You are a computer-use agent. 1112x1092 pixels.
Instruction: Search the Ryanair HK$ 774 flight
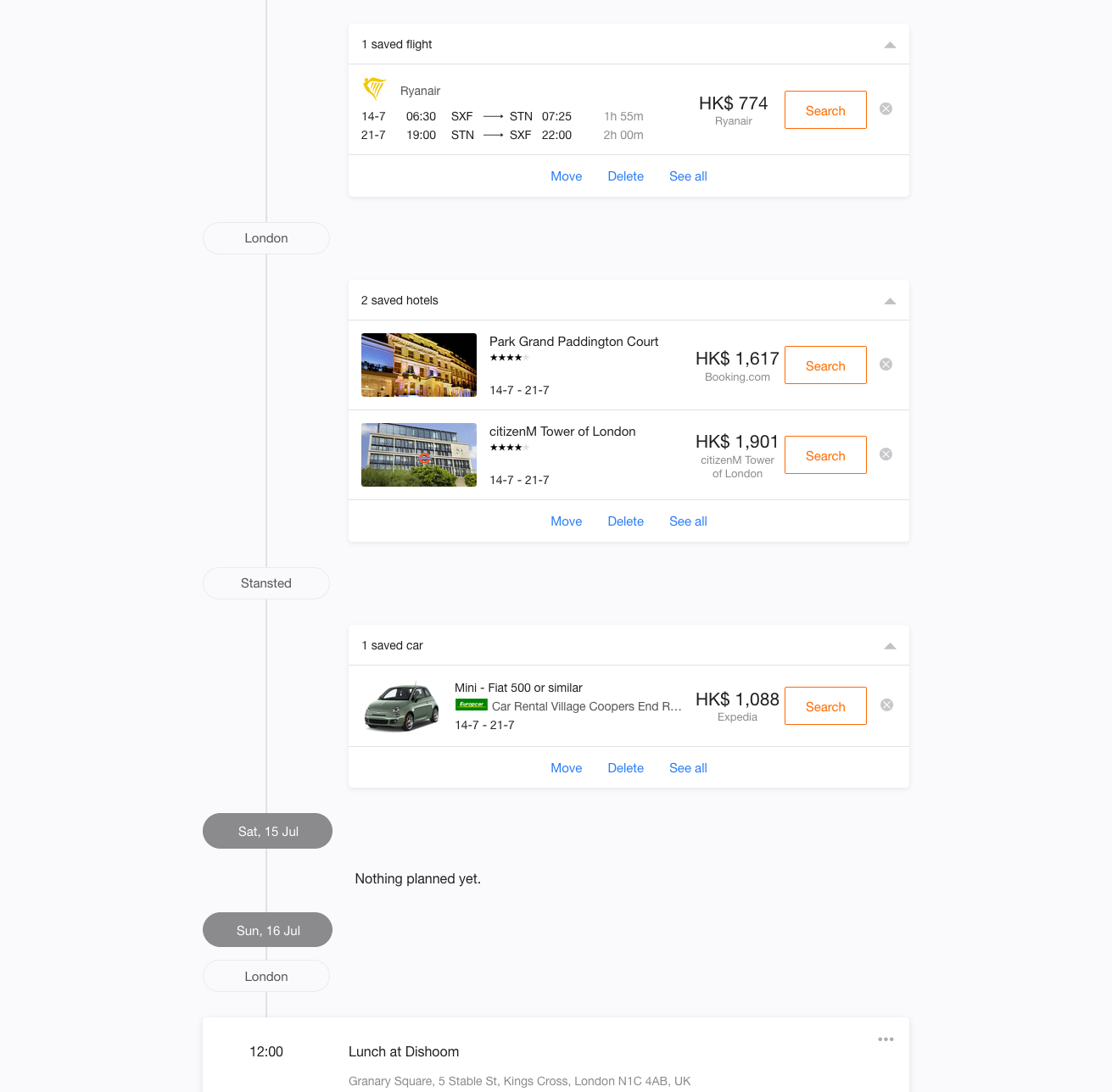tap(825, 110)
